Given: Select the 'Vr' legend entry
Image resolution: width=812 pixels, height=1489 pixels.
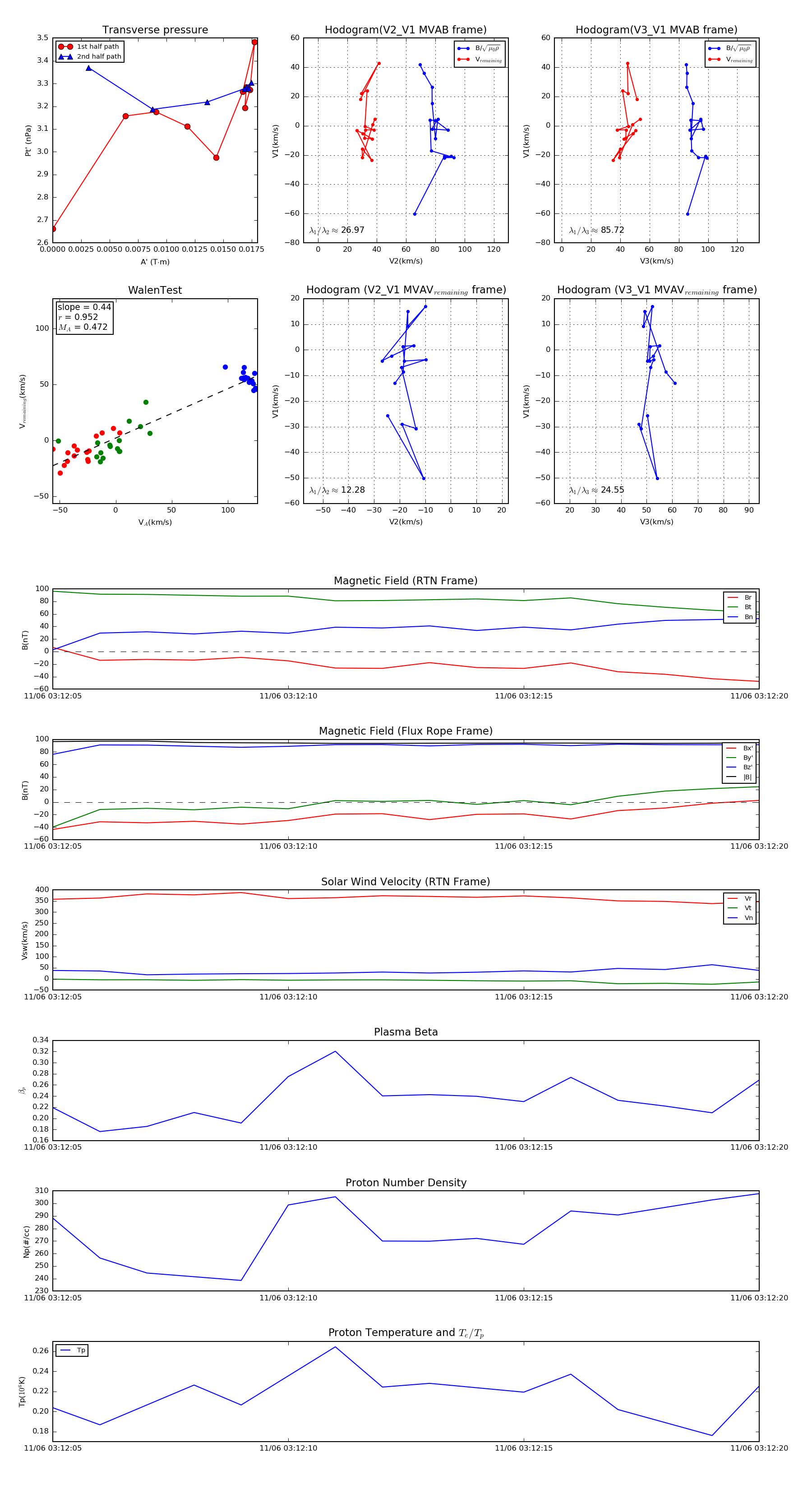Looking at the screenshot, I should pyautogui.click(x=740, y=899).
